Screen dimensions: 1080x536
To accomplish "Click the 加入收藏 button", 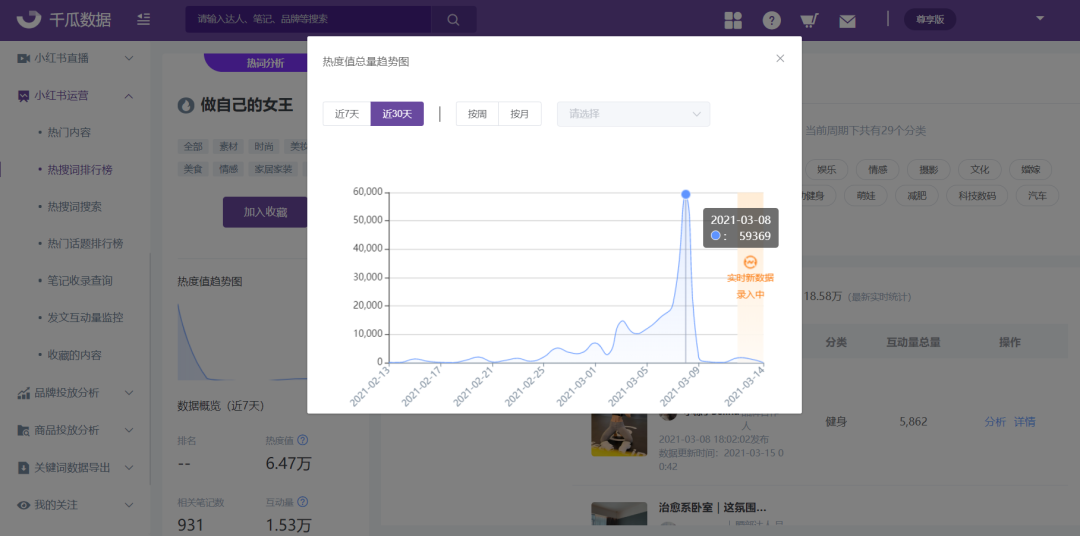I will coord(265,212).
